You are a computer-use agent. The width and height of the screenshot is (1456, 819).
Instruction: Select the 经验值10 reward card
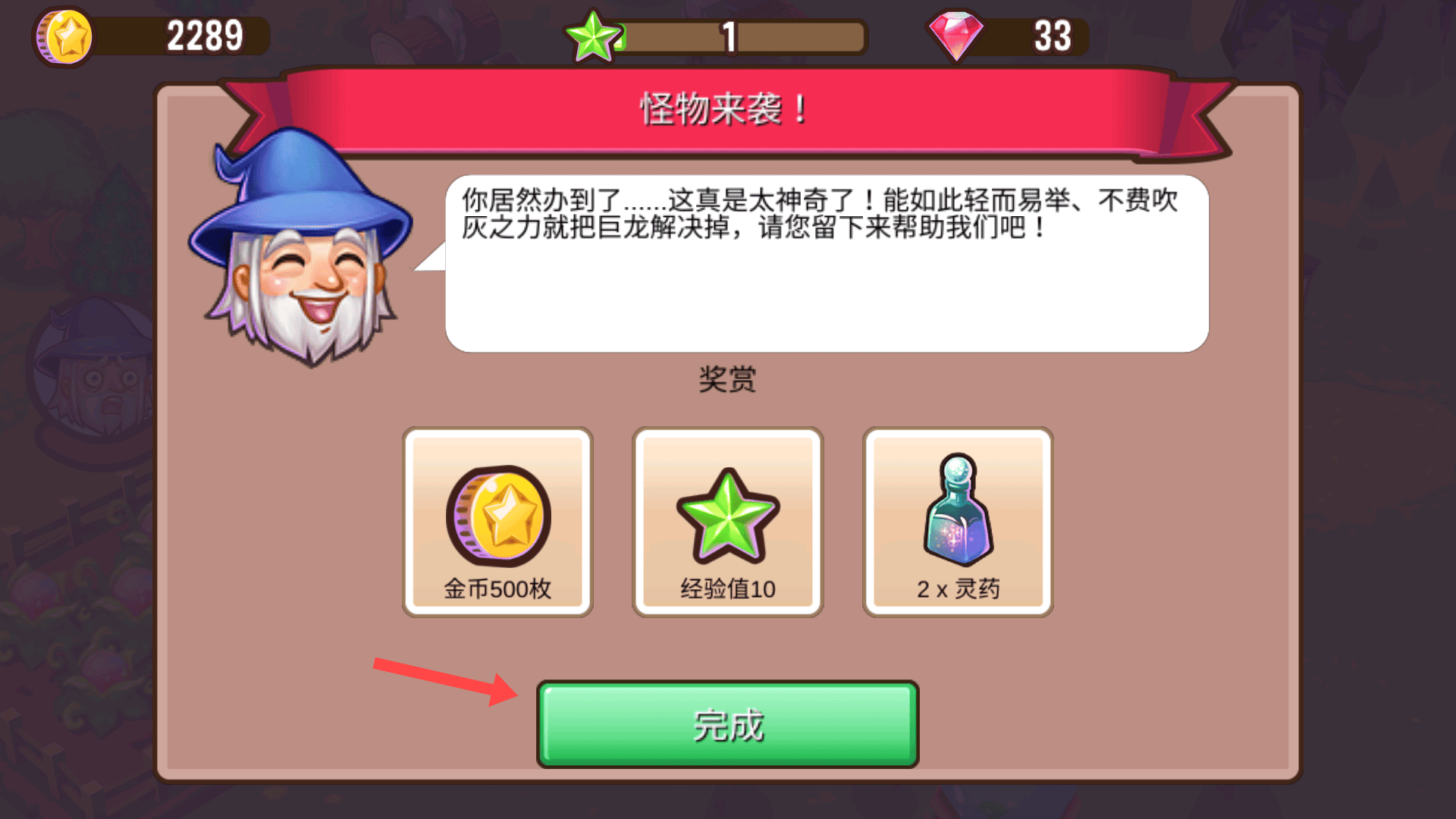[727, 522]
